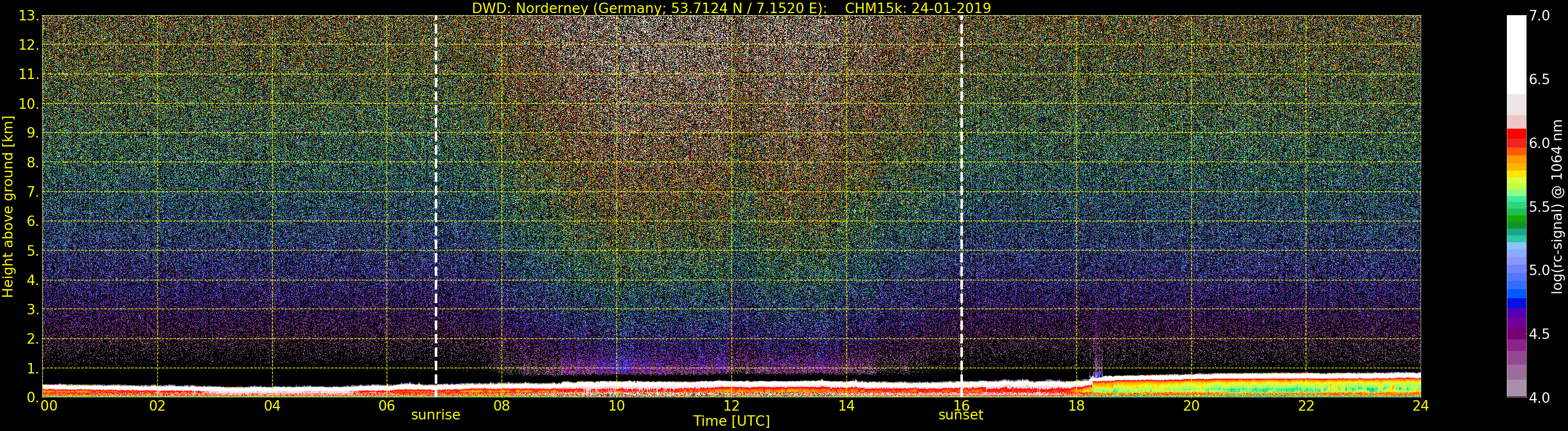Click the white top segment of the colorbar
This screenshot has height=431, width=1568.
click(x=1516, y=55)
